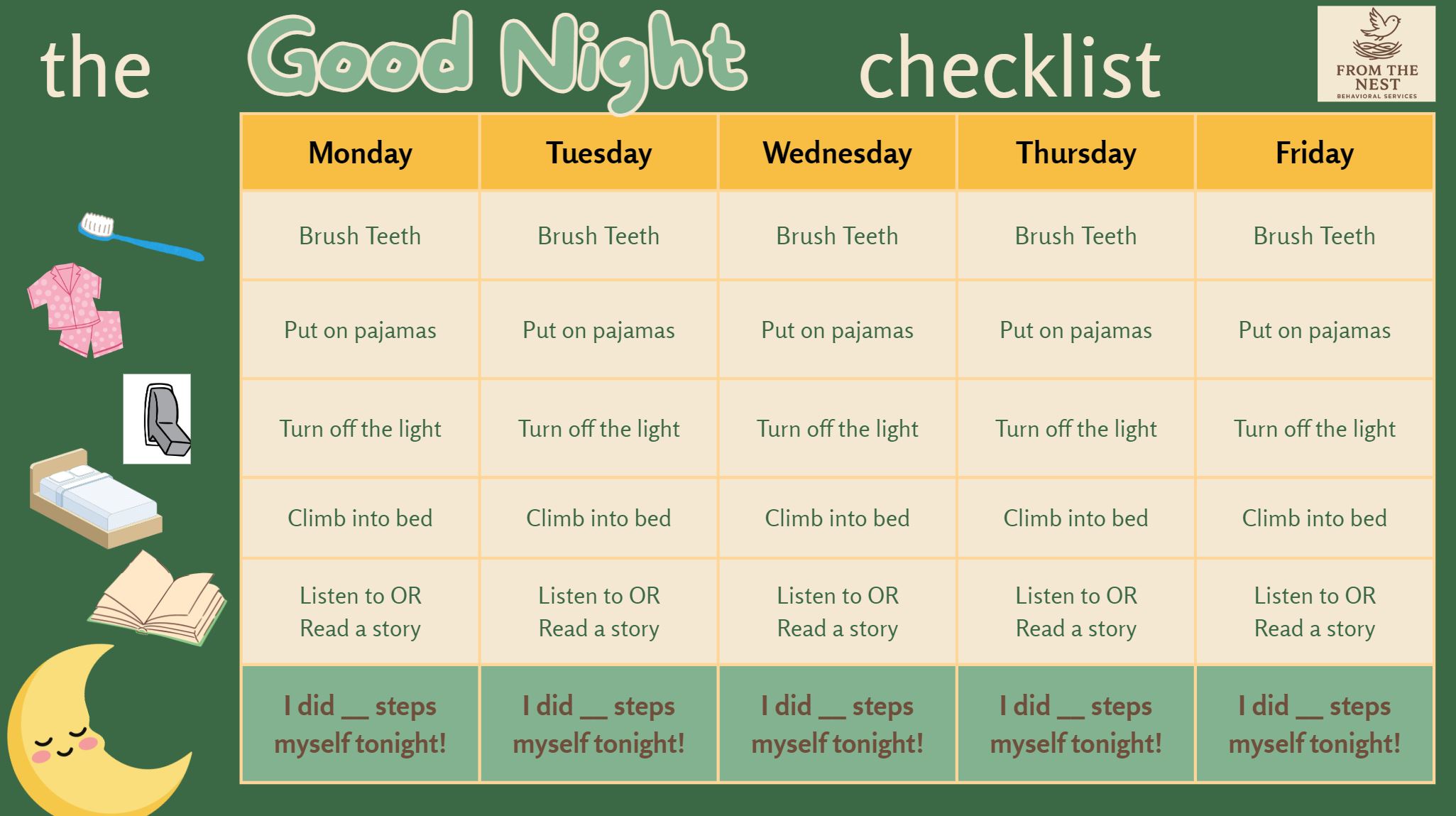Click the bed illustration
This screenshot has height=816, width=1456.
(x=95, y=497)
